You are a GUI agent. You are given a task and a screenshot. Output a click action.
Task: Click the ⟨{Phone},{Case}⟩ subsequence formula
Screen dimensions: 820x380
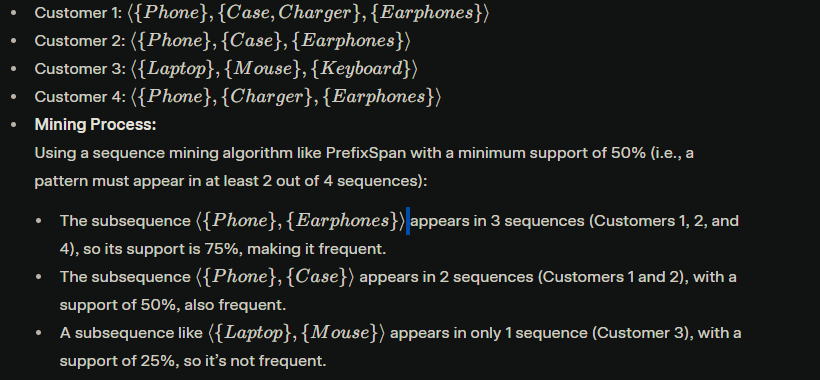pos(275,277)
